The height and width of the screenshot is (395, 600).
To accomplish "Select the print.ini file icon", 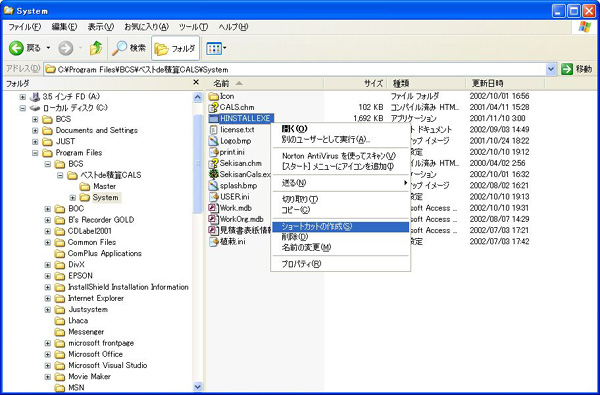I will point(214,152).
